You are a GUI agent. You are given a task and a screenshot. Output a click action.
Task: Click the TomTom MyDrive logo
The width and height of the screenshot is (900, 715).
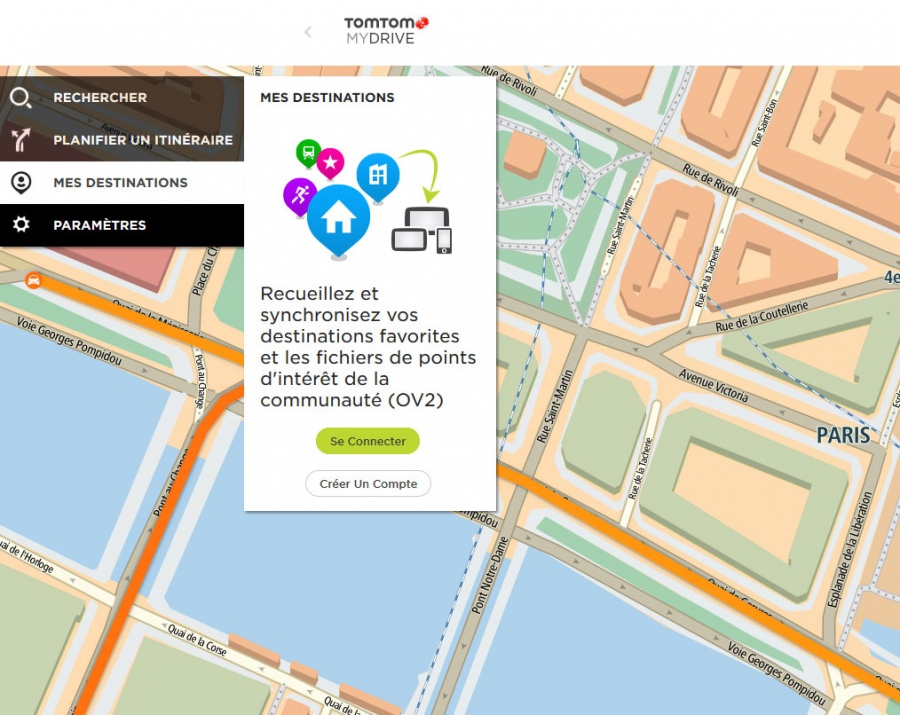point(386,31)
